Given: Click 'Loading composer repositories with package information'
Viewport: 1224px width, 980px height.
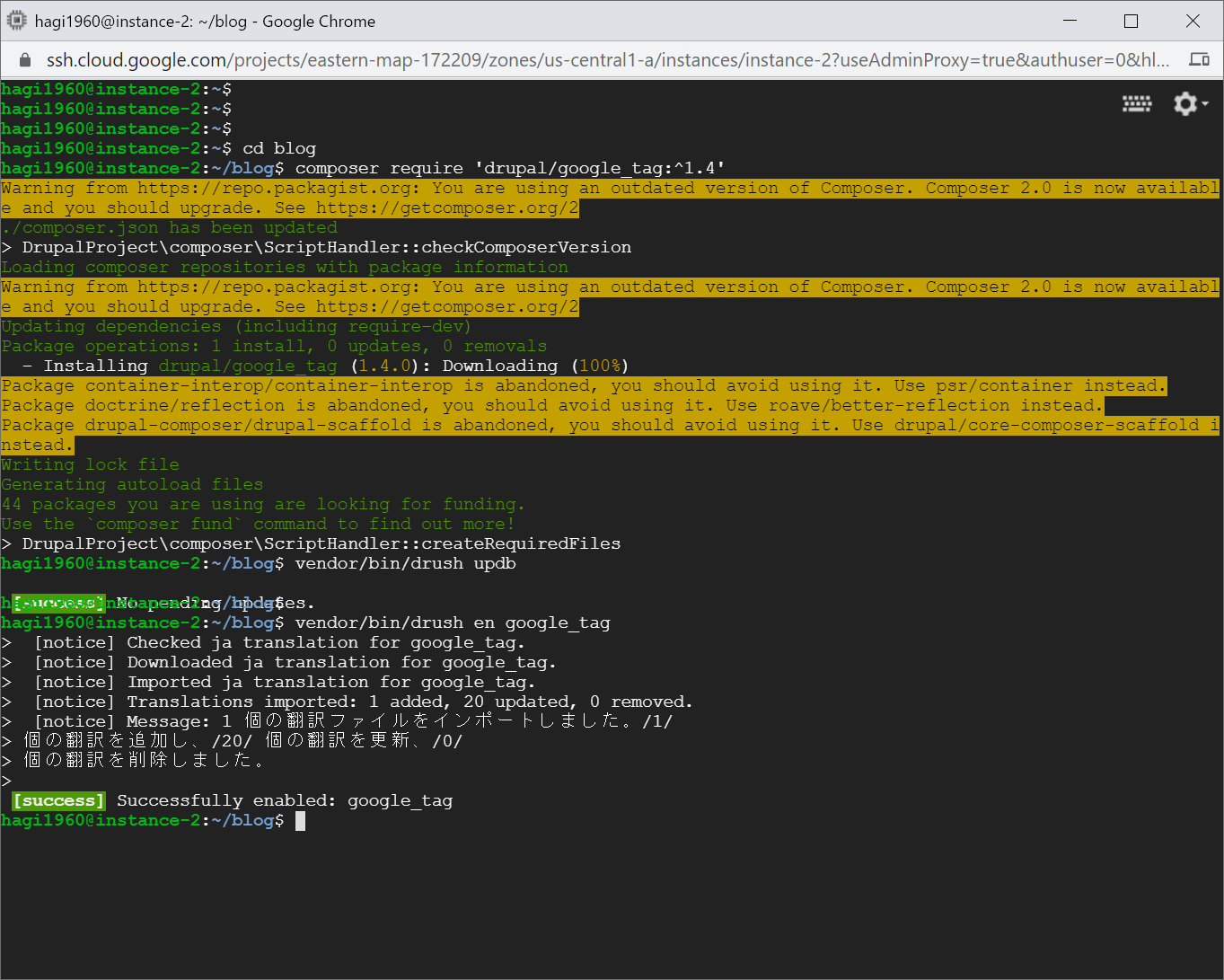Looking at the screenshot, I should [285, 267].
